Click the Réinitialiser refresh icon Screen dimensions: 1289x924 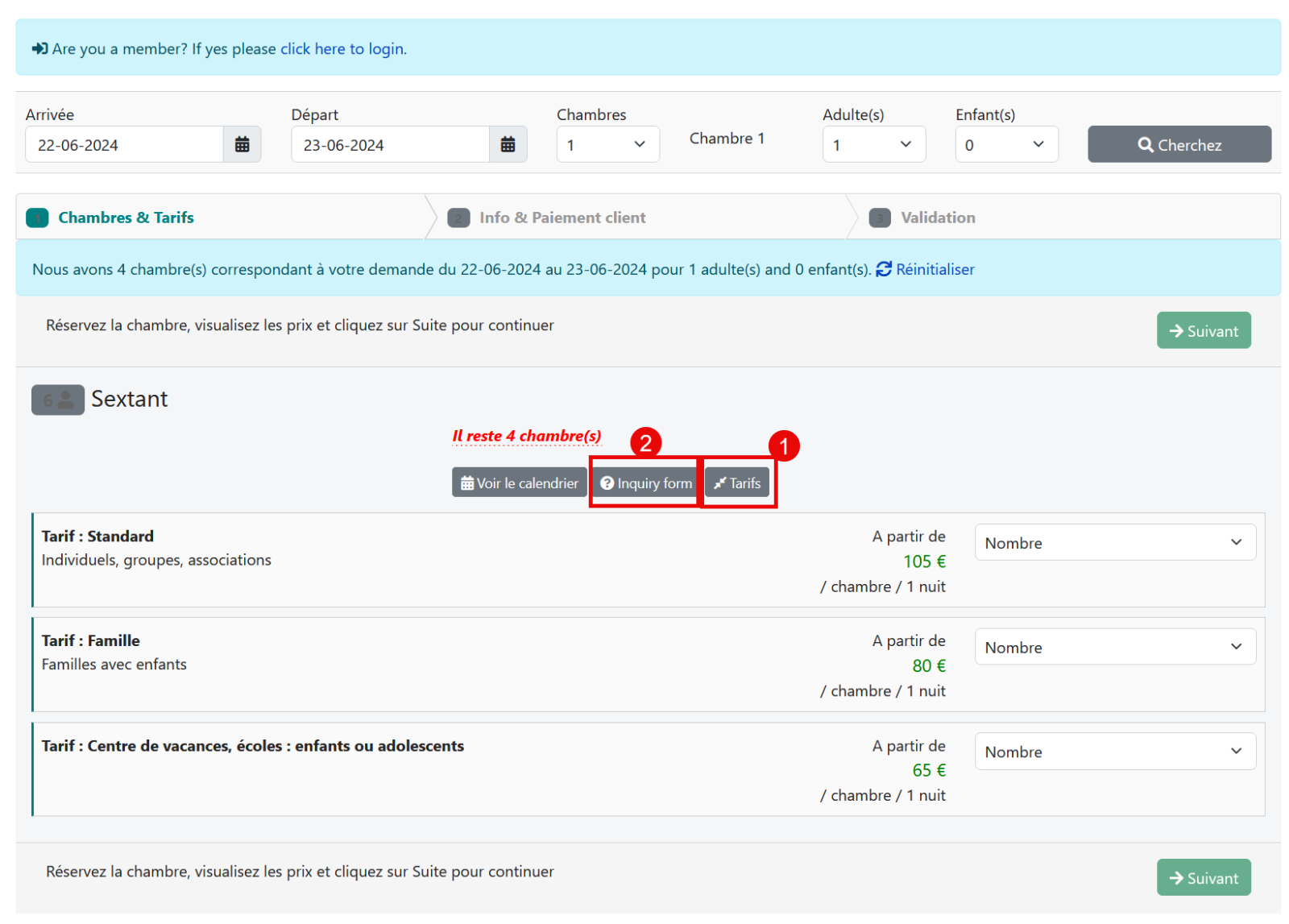pyautogui.click(x=884, y=269)
